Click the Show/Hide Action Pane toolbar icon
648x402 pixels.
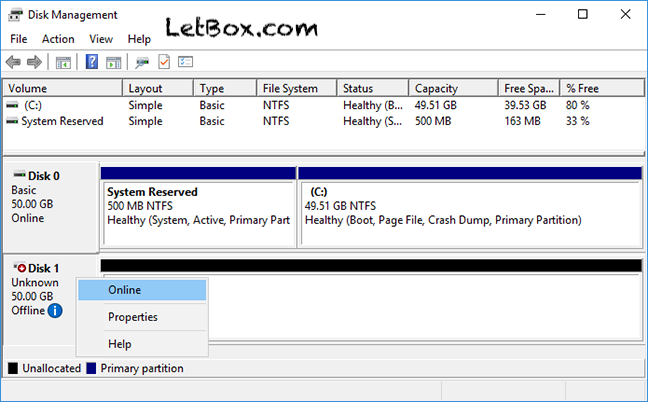coord(113,62)
